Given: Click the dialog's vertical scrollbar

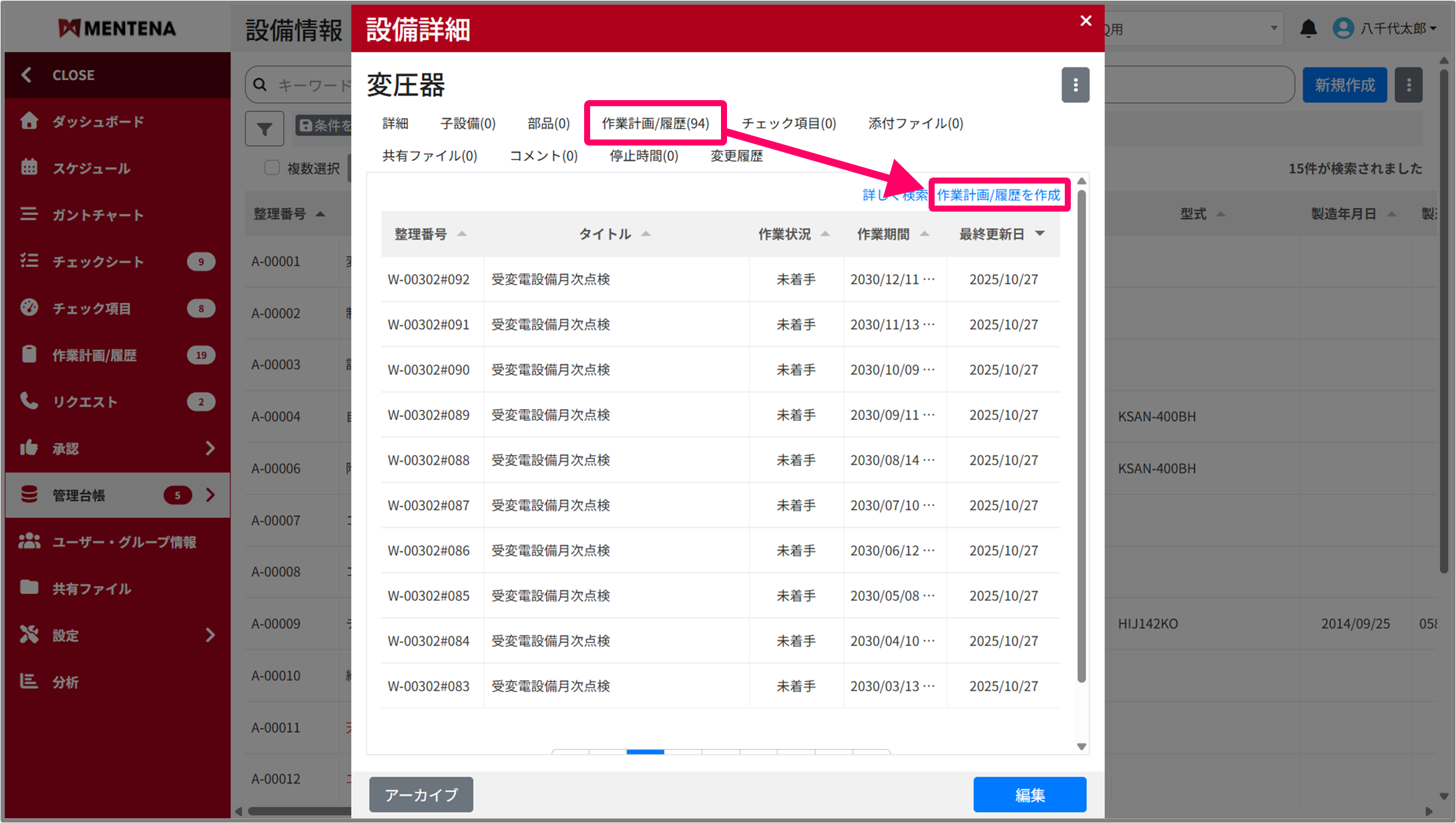Looking at the screenshot, I should pos(1081,434).
